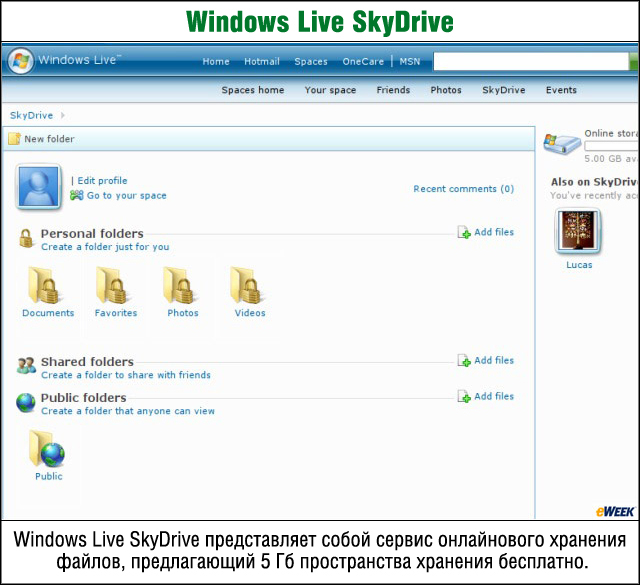
Task: Switch to the Friends tab
Action: coord(393,90)
